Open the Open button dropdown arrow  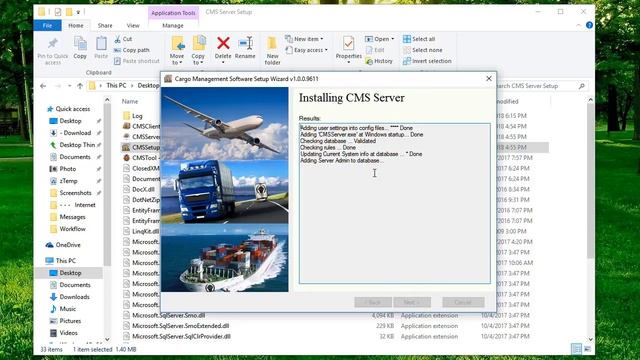pos(393,39)
